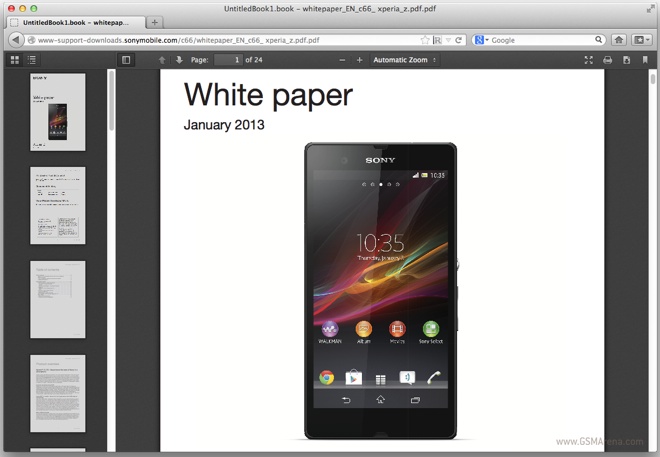Viewport: 660px width, 457px height.
Task: Open page 4 thumbnail
Action: coord(58,393)
